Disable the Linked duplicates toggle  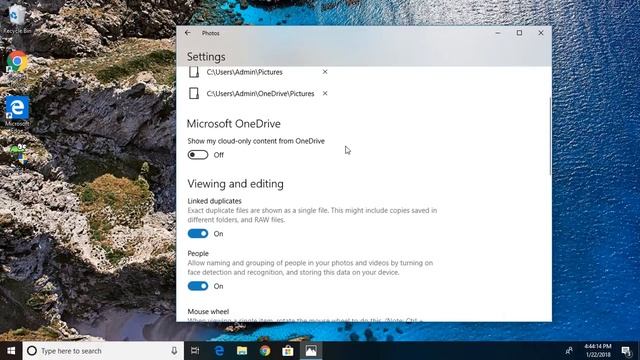tap(198, 233)
